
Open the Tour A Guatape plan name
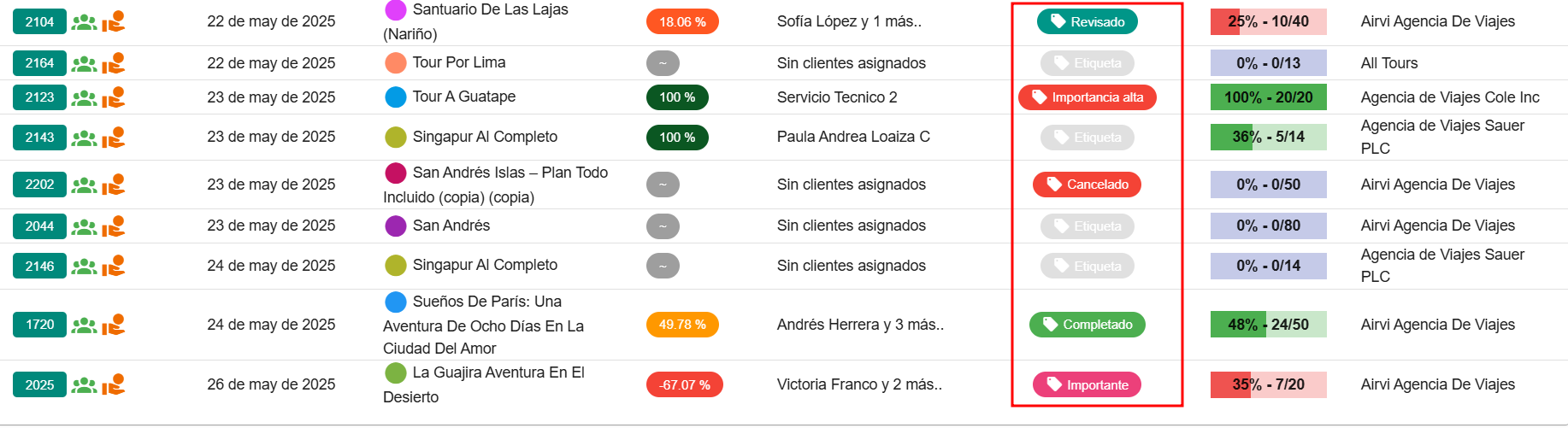(463, 97)
